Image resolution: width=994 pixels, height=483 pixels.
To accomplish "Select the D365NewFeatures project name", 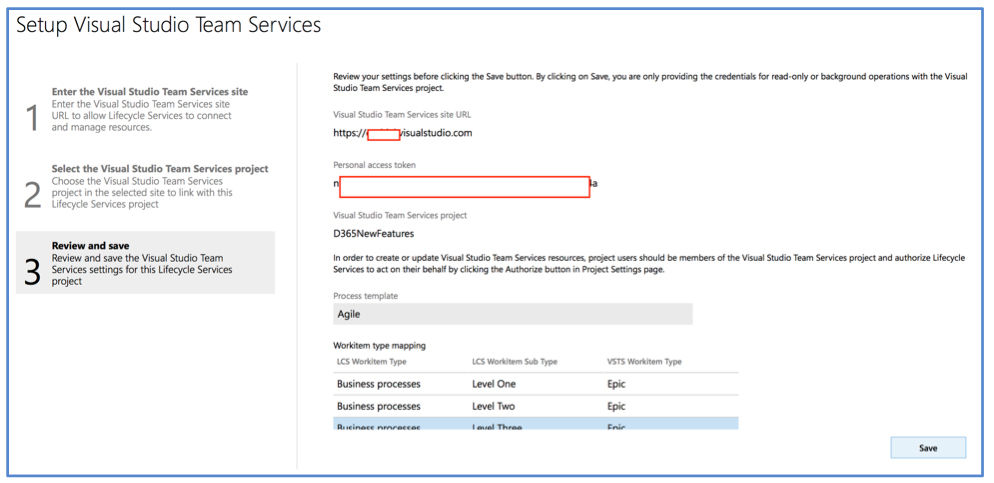I will [373, 234].
